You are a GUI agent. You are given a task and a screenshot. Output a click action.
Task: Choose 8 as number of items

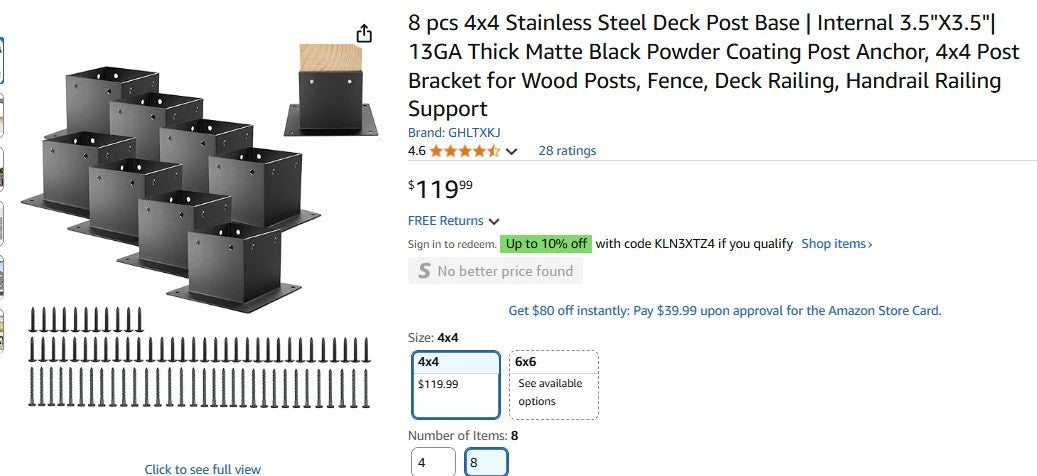[x=486, y=463]
